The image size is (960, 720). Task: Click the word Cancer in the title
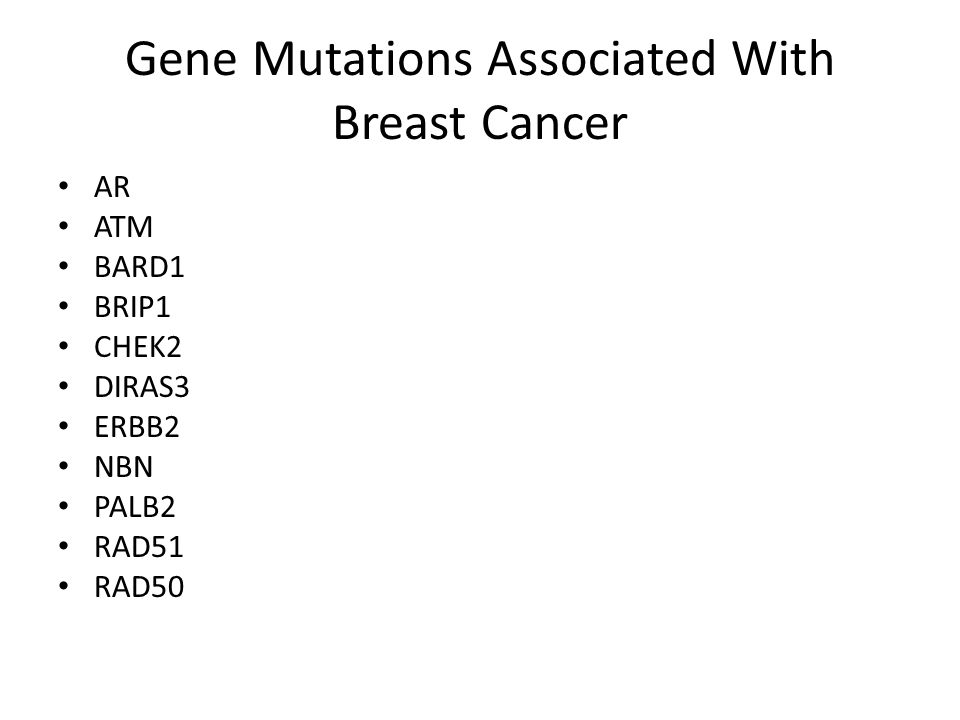(x=554, y=123)
